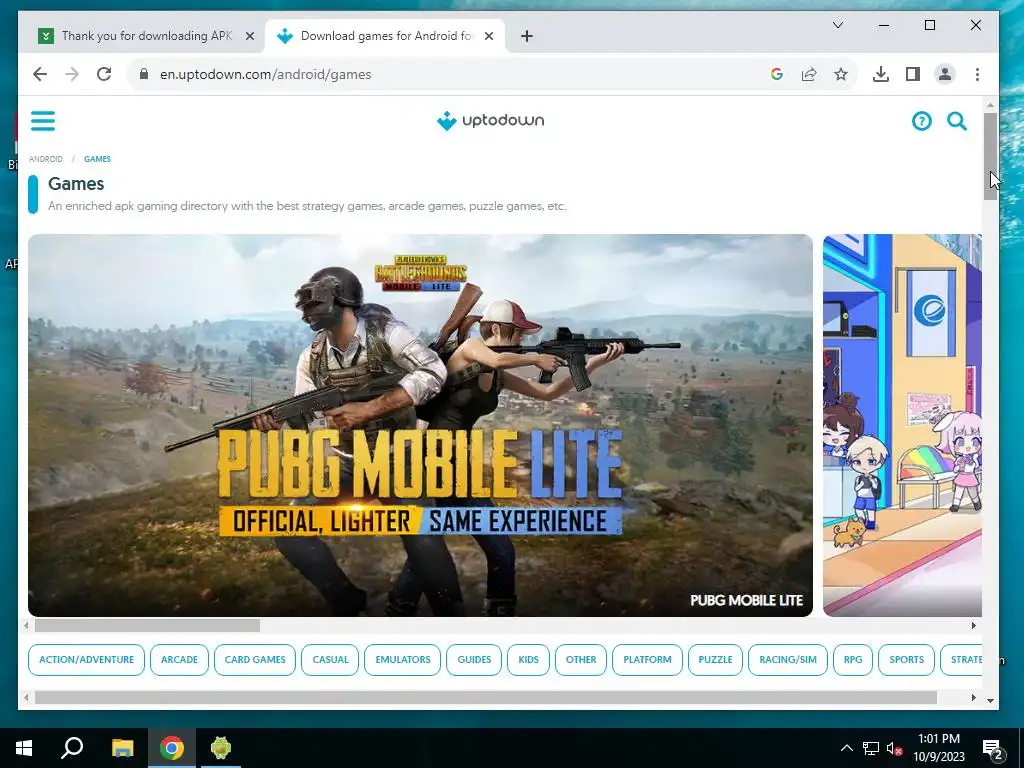Click the Uptodown logo
This screenshot has width=1024, height=768.
pyautogui.click(x=490, y=121)
